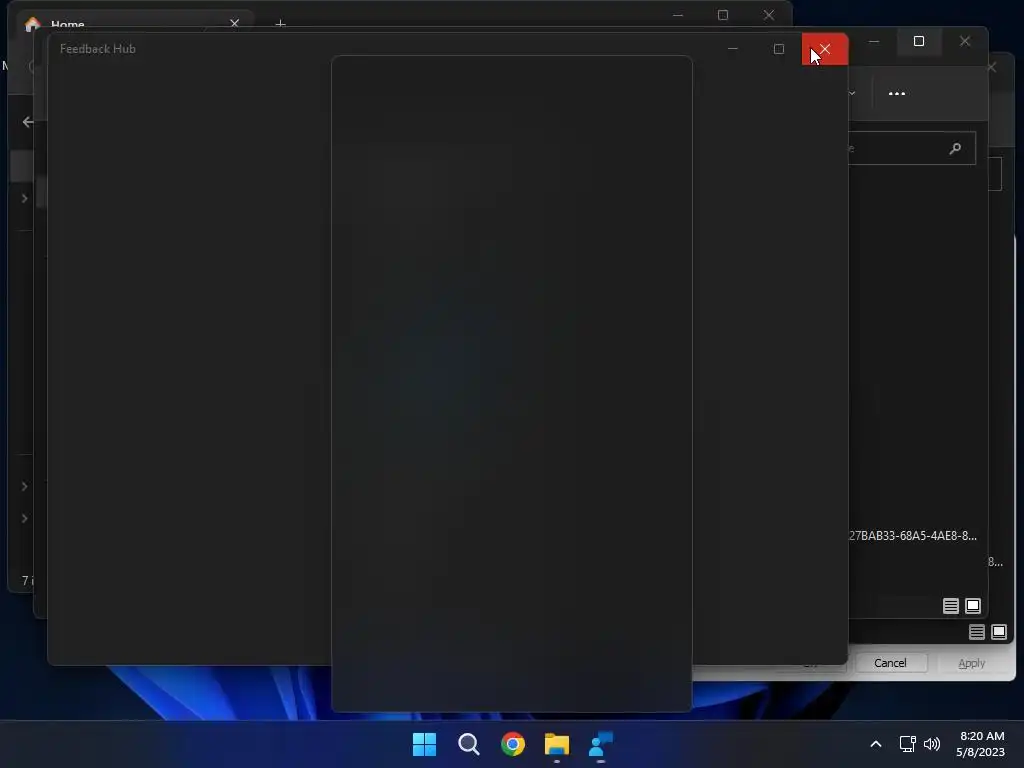Click the magnifier icon inside the Explorer search box
1024x768 pixels.
point(955,149)
